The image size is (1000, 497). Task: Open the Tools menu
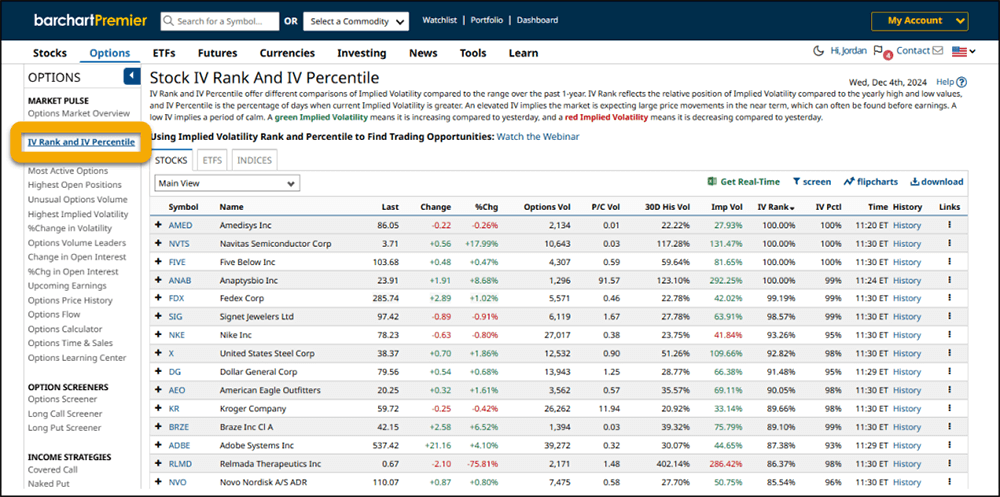coord(473,53)
